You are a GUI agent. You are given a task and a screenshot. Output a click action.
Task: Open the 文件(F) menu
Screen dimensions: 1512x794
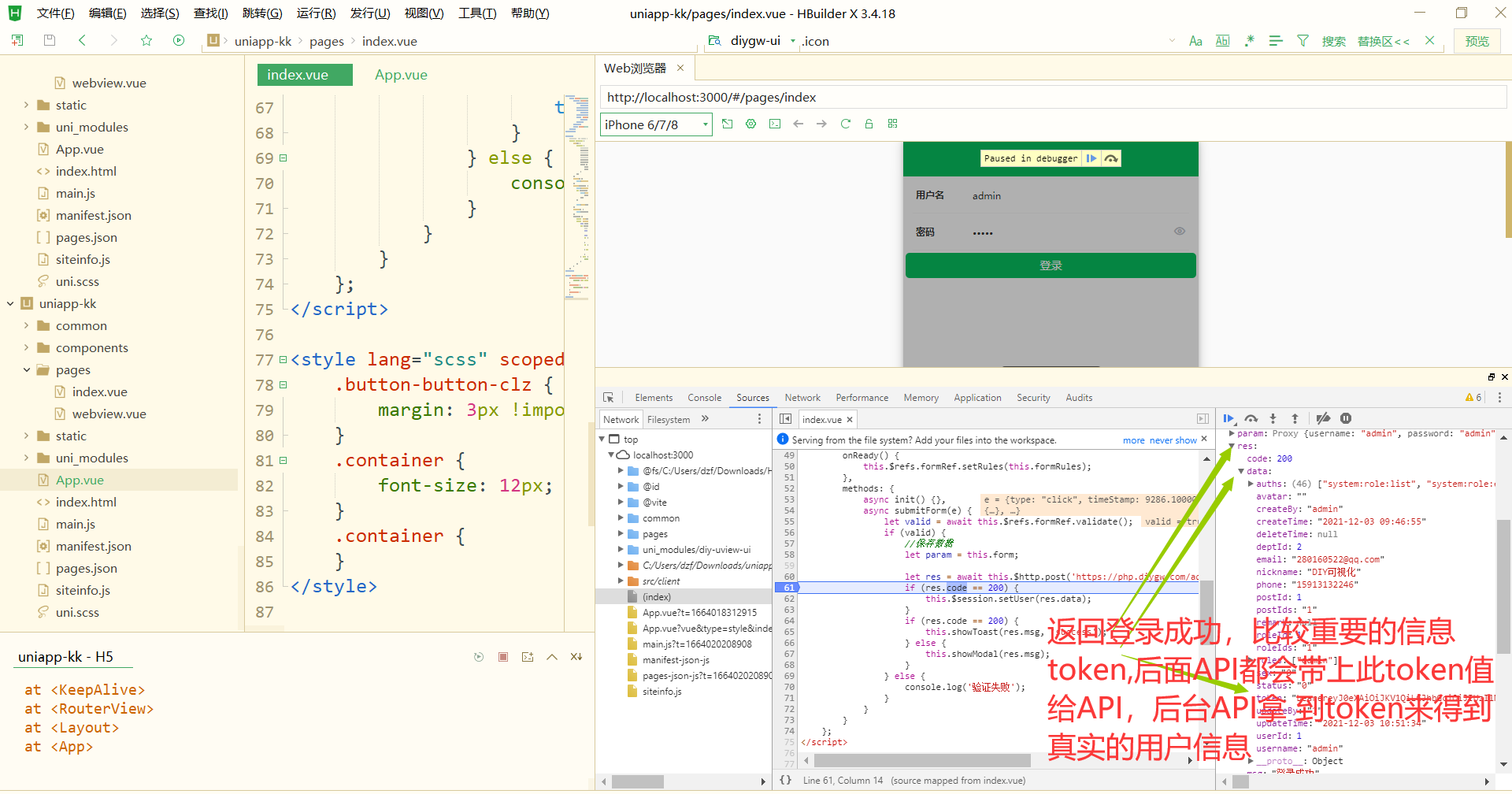[x=56, y=13]
